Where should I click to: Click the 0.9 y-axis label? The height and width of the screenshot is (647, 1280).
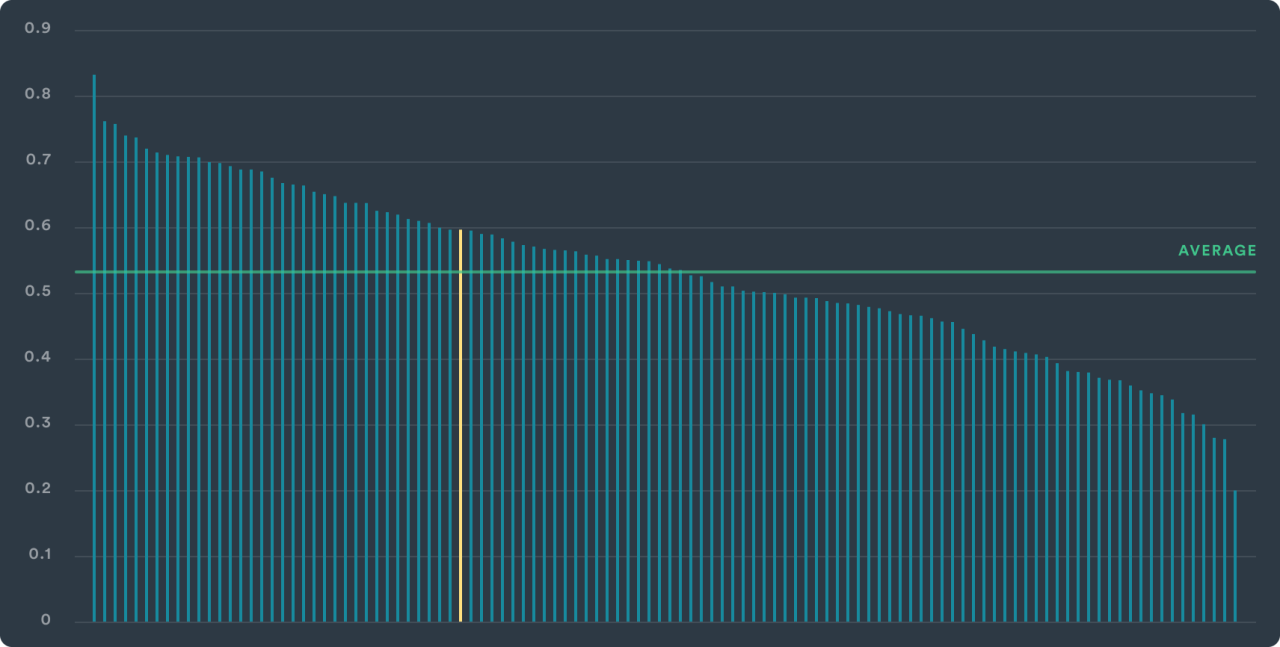[x=38, y=29]
